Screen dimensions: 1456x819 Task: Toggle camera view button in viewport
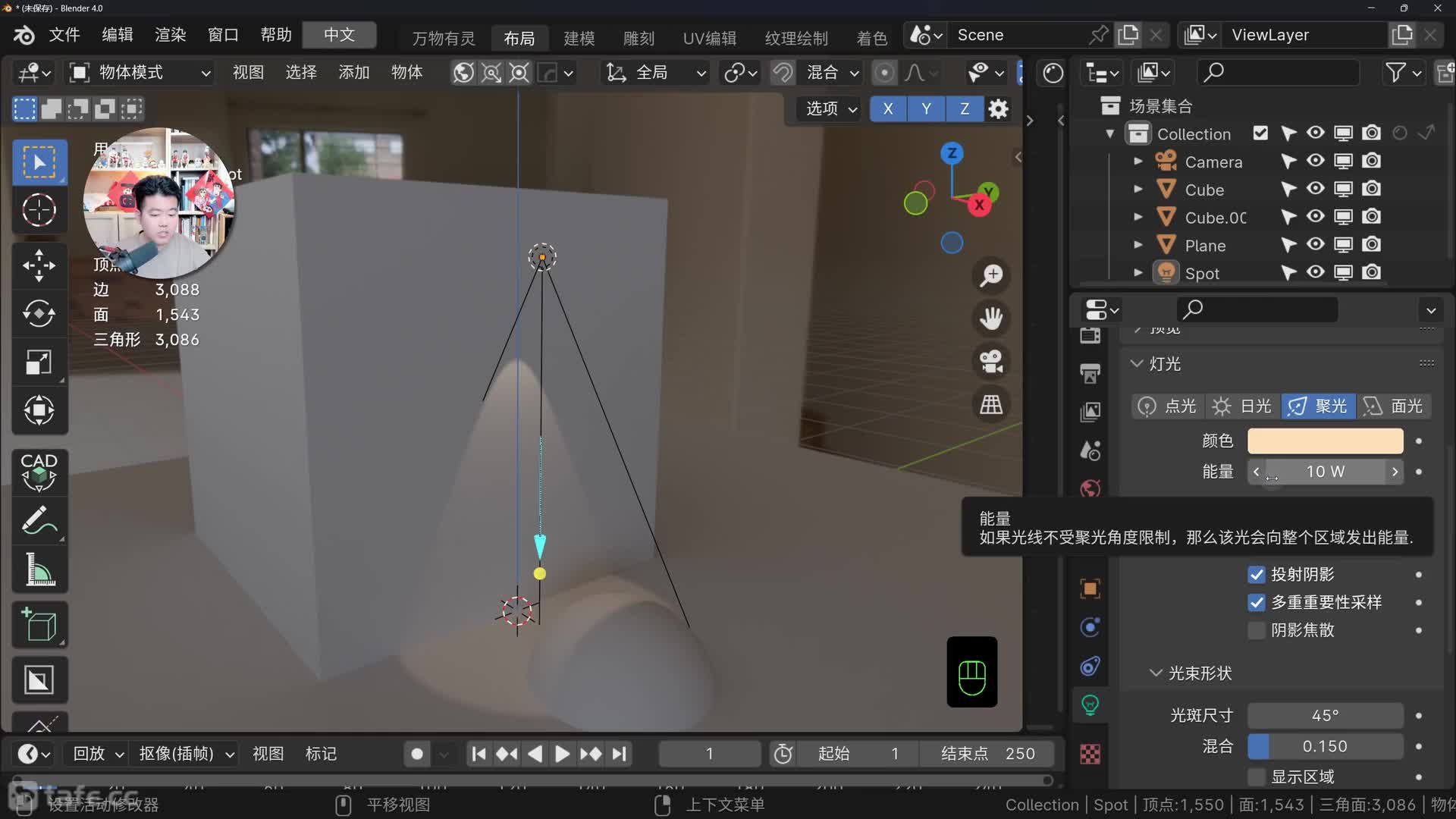(991, 362)
